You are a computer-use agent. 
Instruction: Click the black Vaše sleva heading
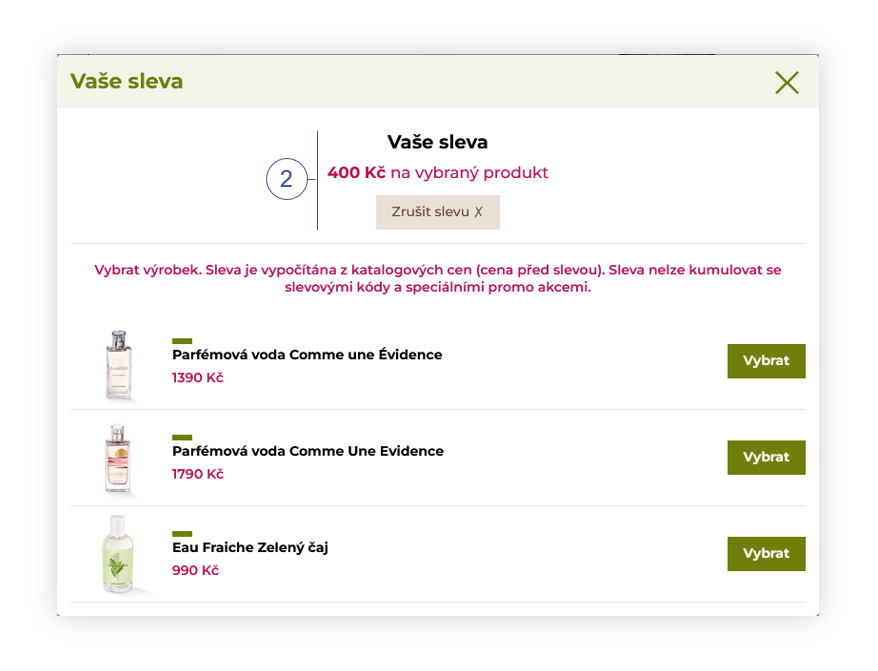437,142
